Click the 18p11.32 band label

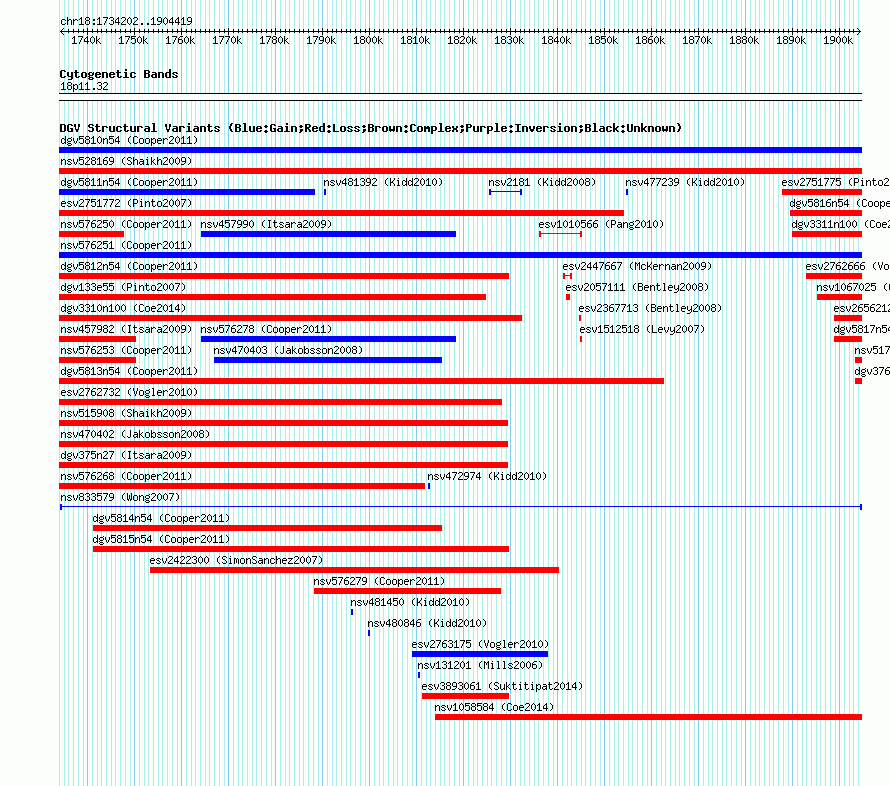[84, 86]
